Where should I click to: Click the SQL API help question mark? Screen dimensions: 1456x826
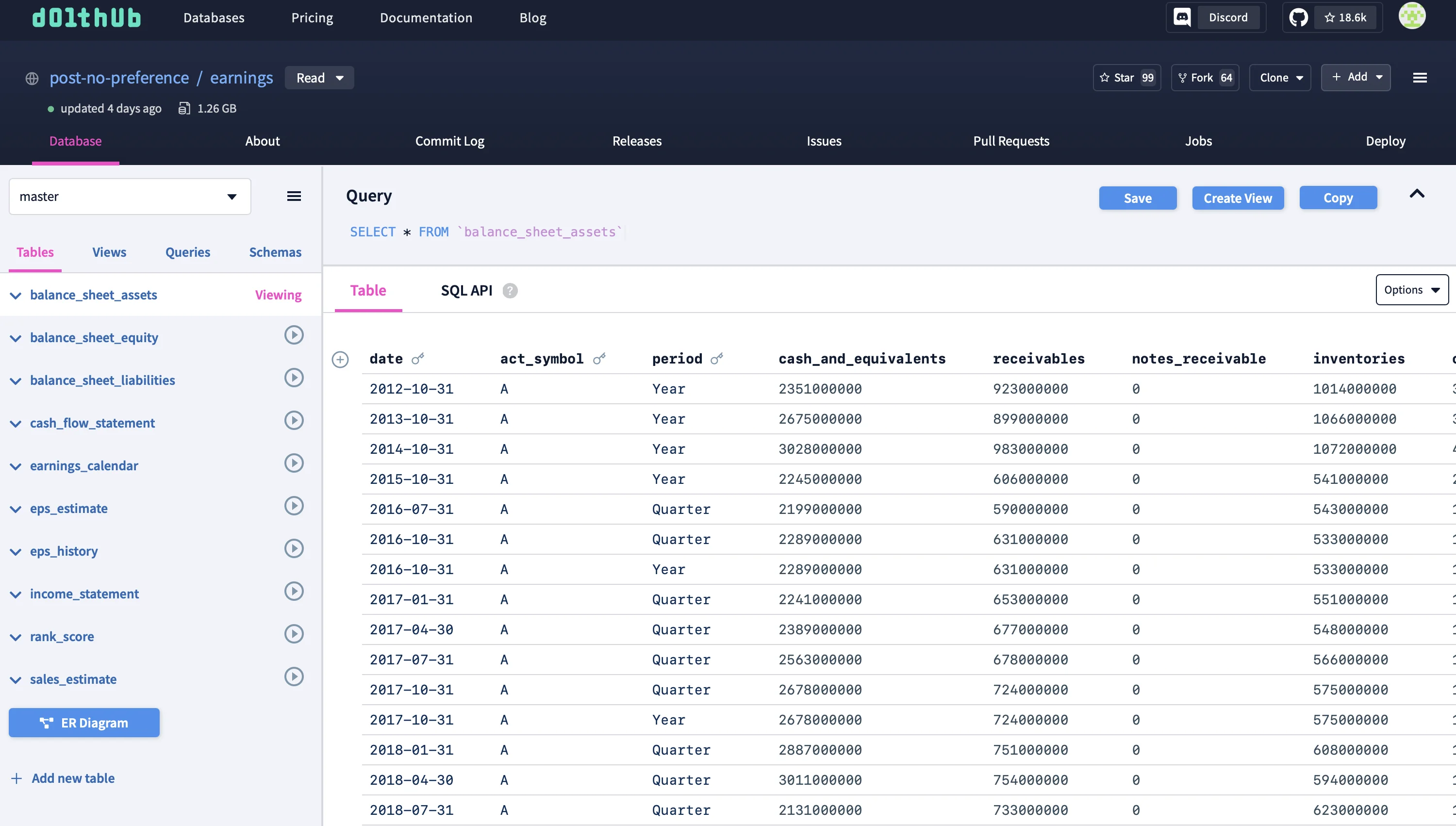tap(510, 291)
